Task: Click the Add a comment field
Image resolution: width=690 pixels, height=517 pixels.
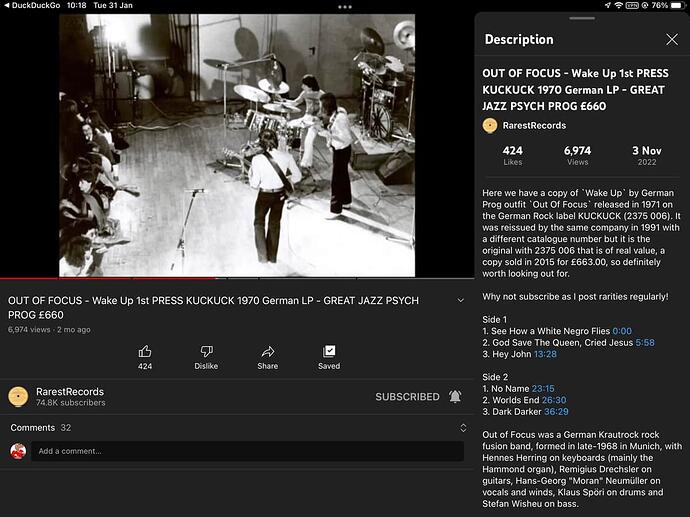Action: 247,451
